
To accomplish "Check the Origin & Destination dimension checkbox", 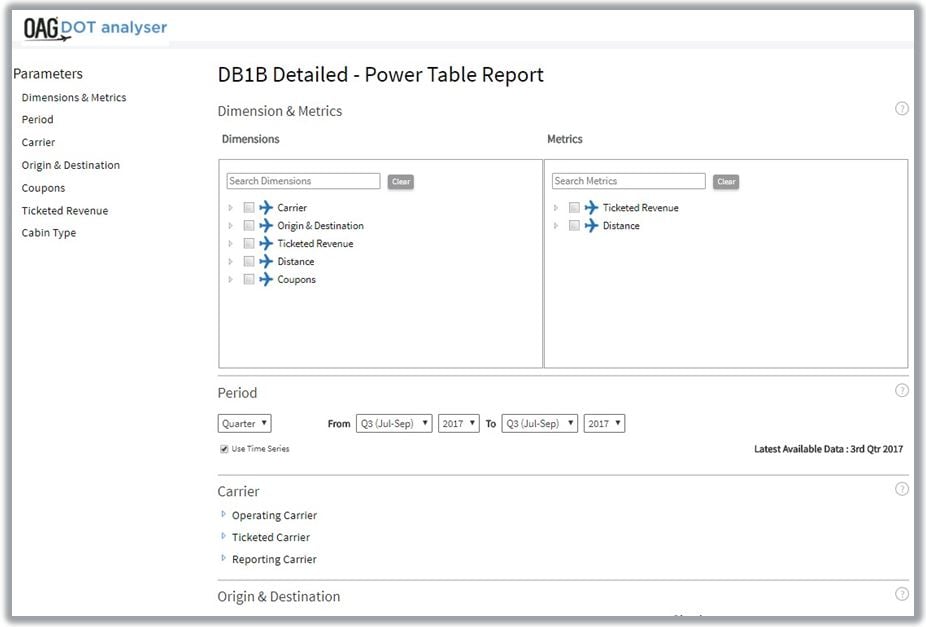I will (x=249, y=226).
